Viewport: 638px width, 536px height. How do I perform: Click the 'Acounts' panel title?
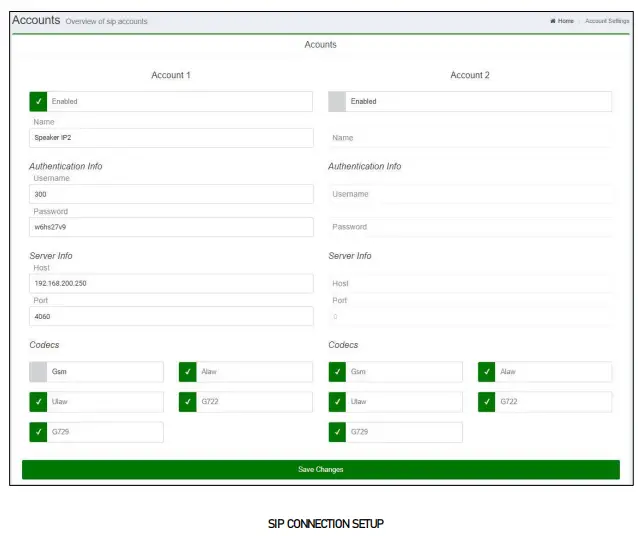pos(321,44)
